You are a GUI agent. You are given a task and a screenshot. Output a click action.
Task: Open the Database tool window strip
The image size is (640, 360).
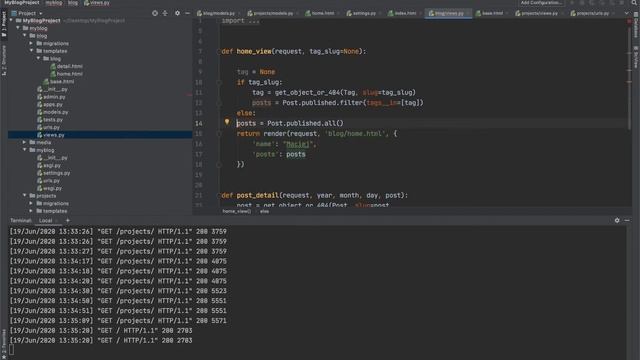coord(636,26)
